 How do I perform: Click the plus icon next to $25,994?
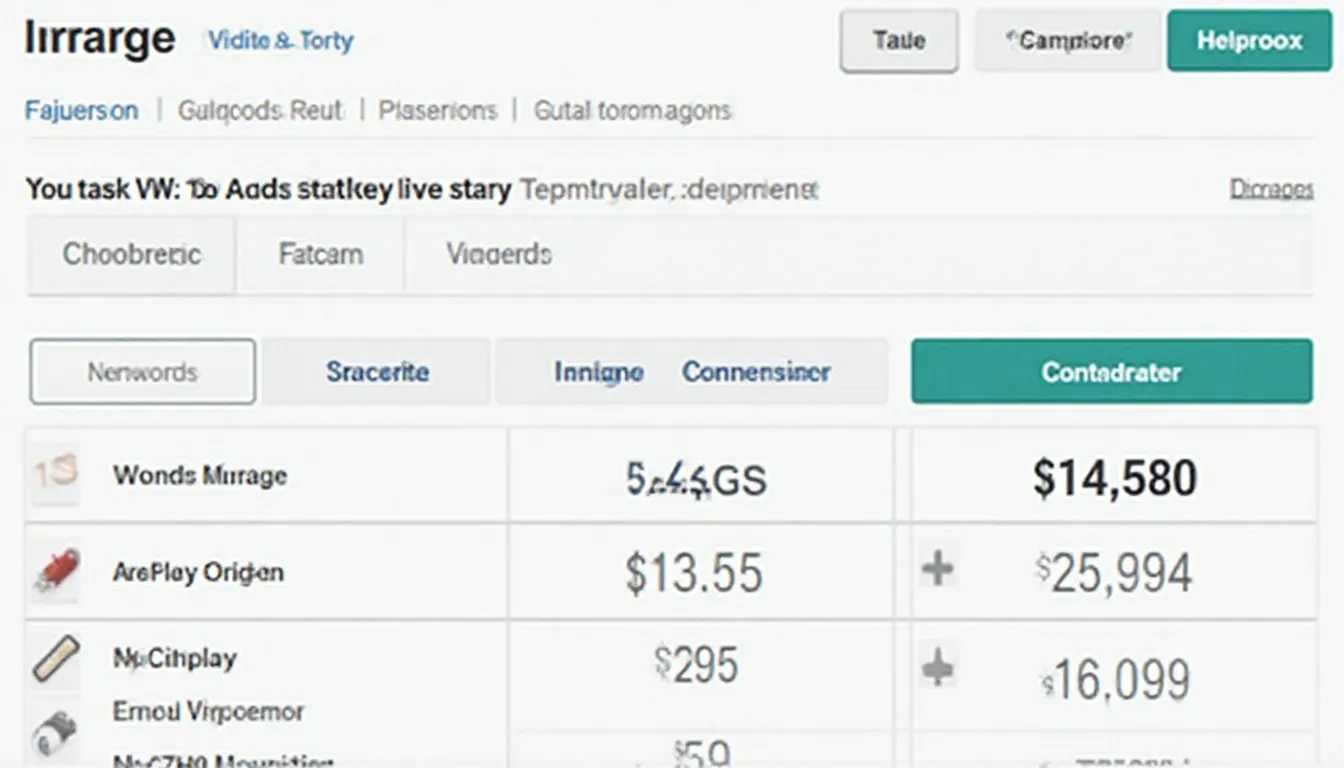(937, 570)
